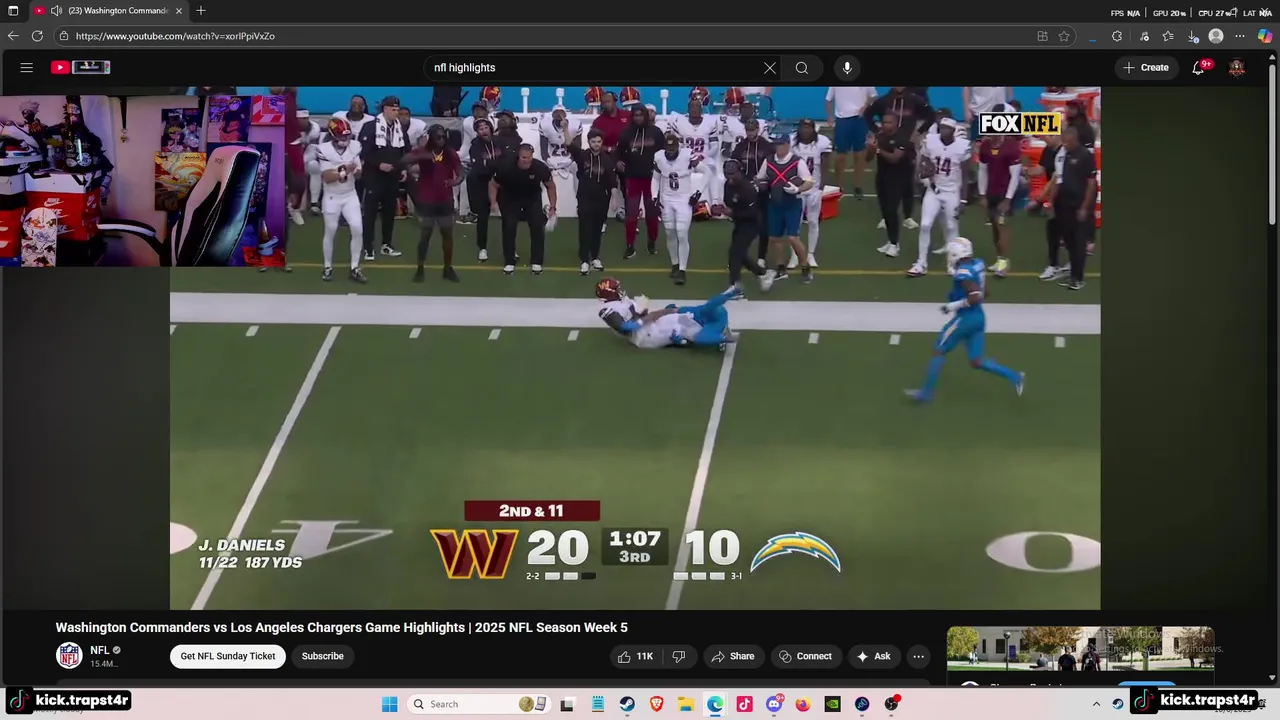Open Edge Settings and more menu
Image resolution: width=1280 pixels, height=720 pixels.
click(1240, 36)
